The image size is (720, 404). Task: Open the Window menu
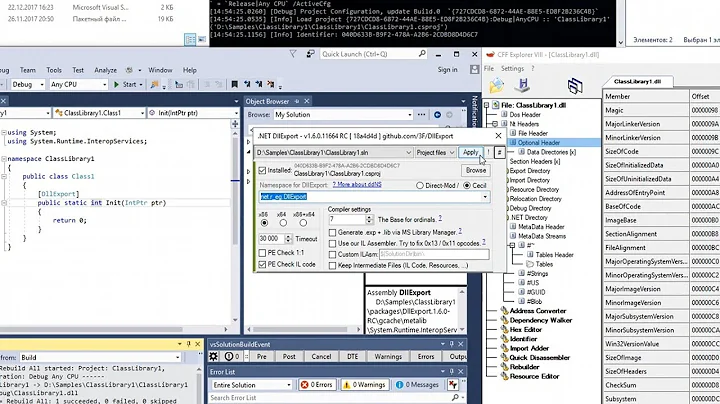(x=160, y=70)
